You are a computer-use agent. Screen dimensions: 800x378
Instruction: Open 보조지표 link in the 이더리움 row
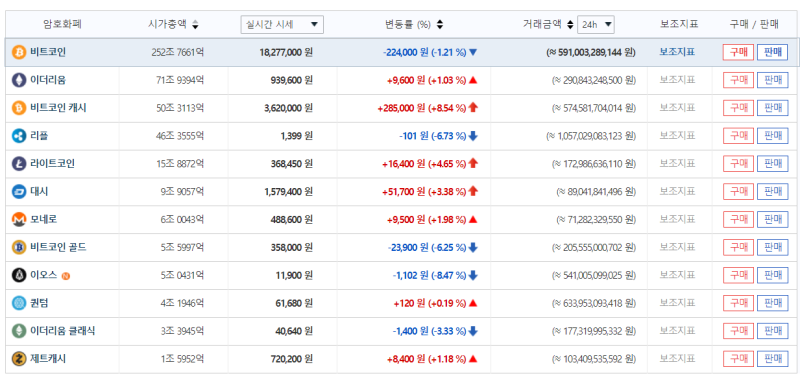pos(677,80)
